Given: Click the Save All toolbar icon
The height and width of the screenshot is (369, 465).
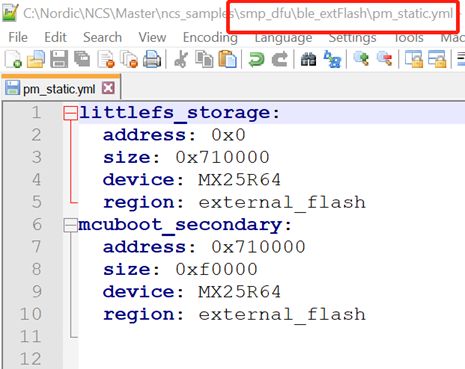Looking at the screenshot, I should pyautogui.click(x=82, y=59).
